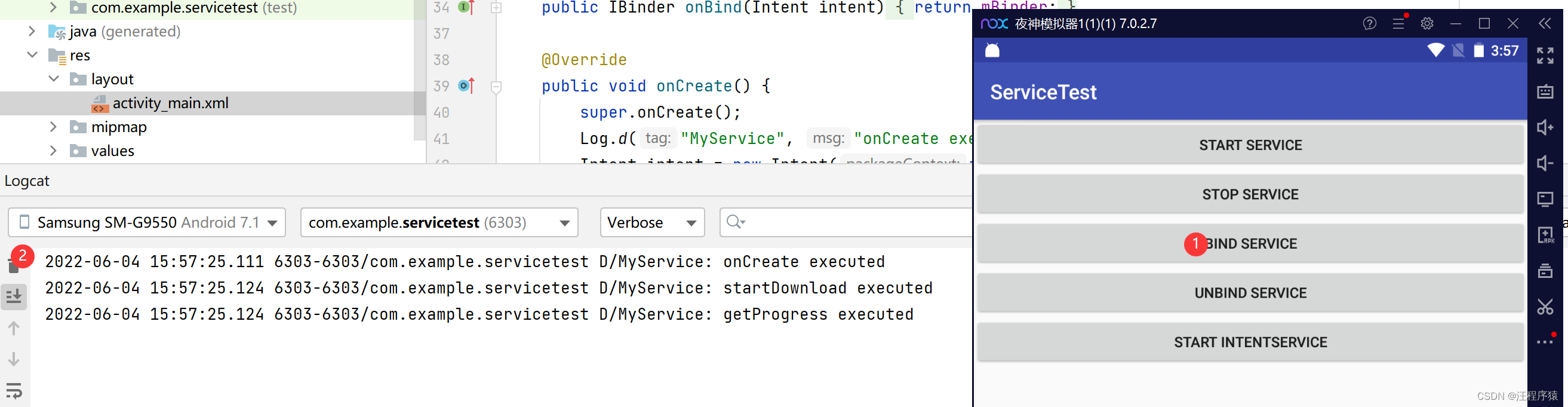Click implements gutter icon on line 34

coord(466,7)
